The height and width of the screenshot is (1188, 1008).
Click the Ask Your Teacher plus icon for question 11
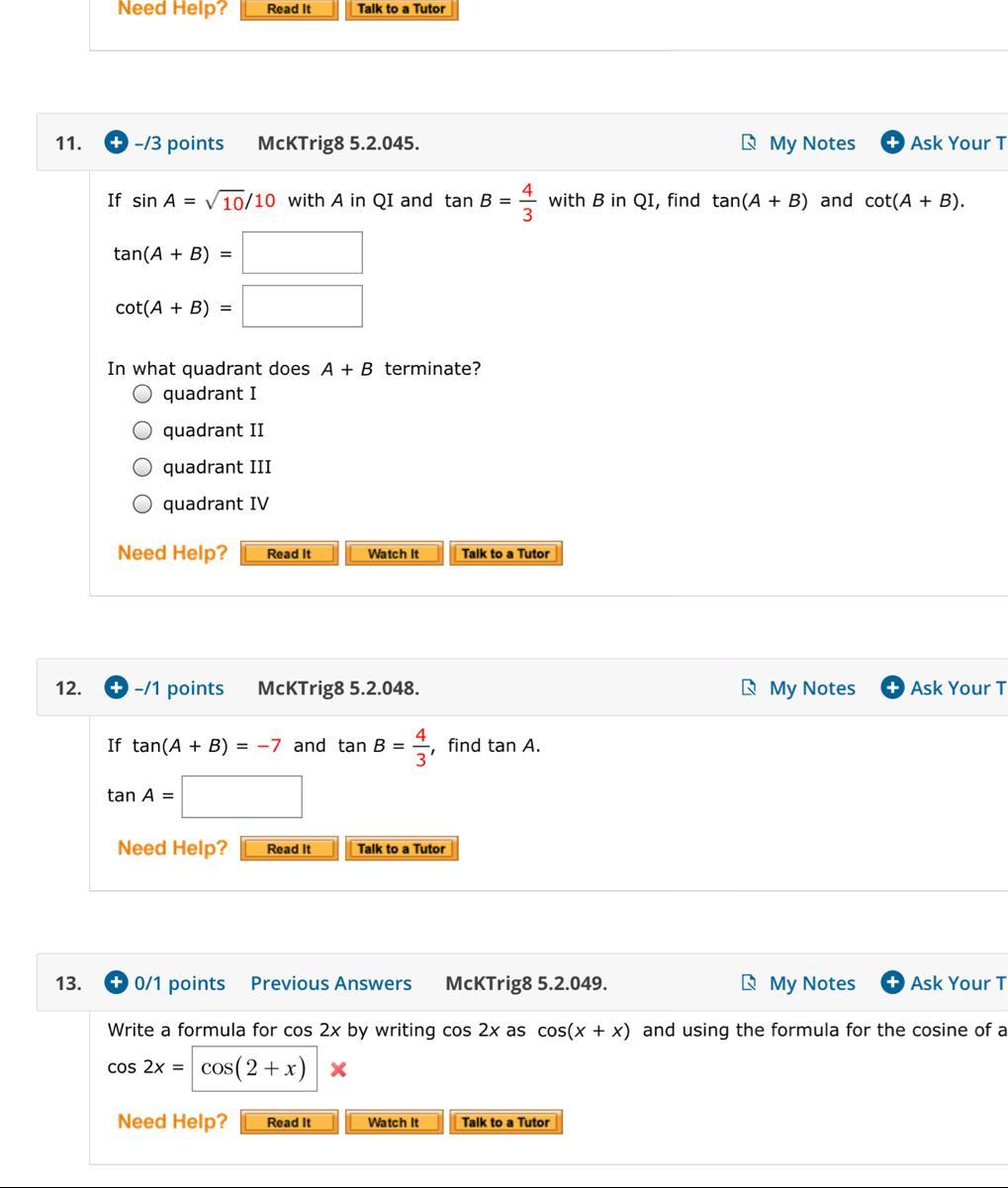[x=892, y=142]
